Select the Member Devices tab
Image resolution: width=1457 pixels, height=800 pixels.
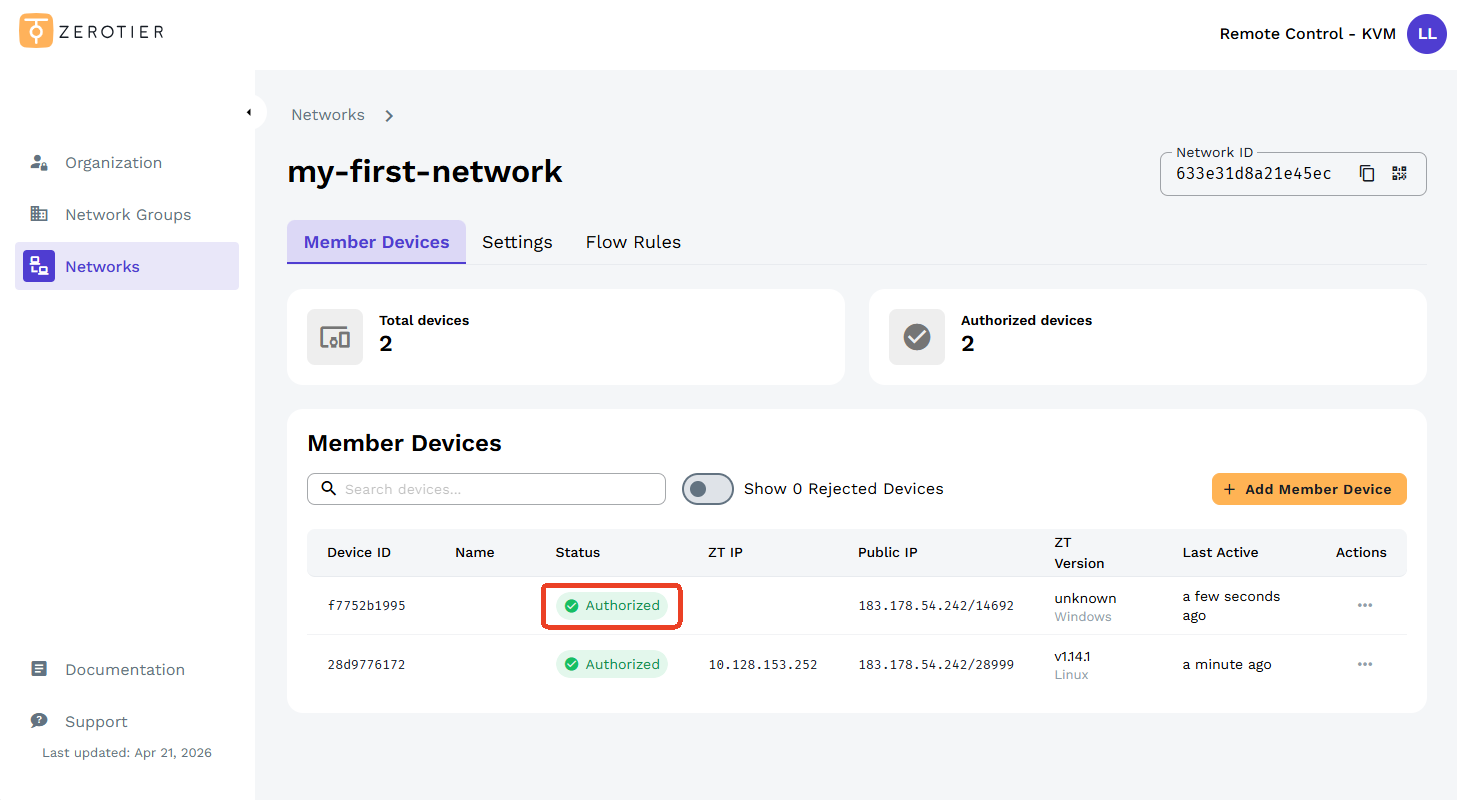coord(376,242)
